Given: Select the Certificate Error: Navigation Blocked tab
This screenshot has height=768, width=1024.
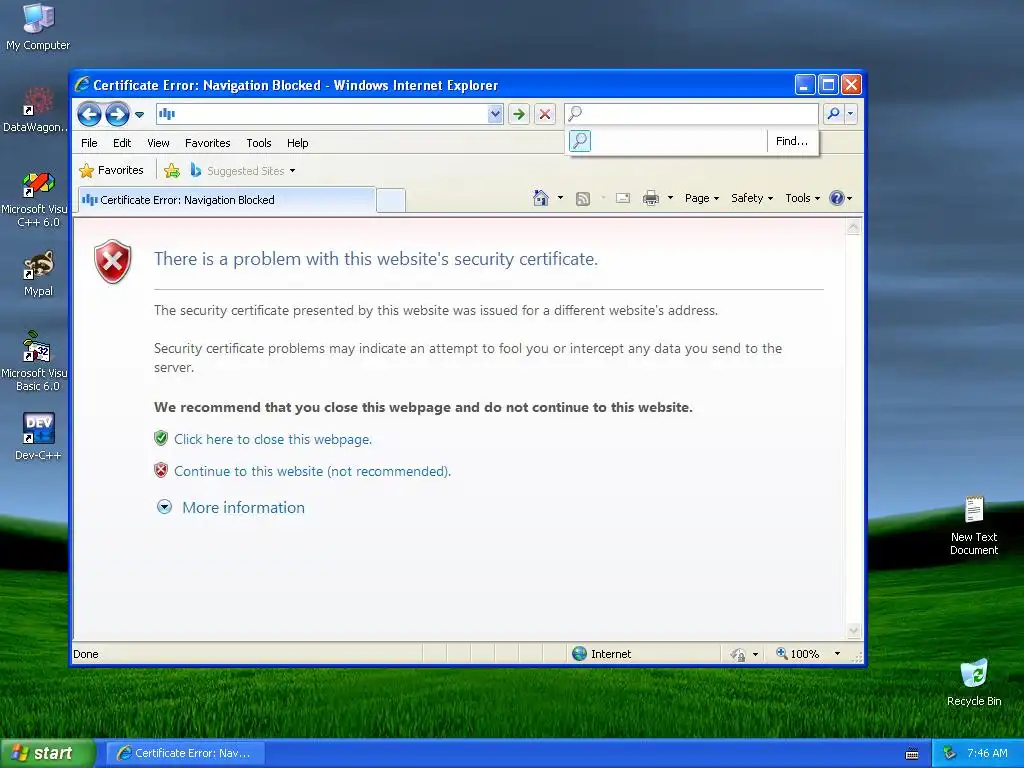Looking at the screenshot, I should coord(227,200).
